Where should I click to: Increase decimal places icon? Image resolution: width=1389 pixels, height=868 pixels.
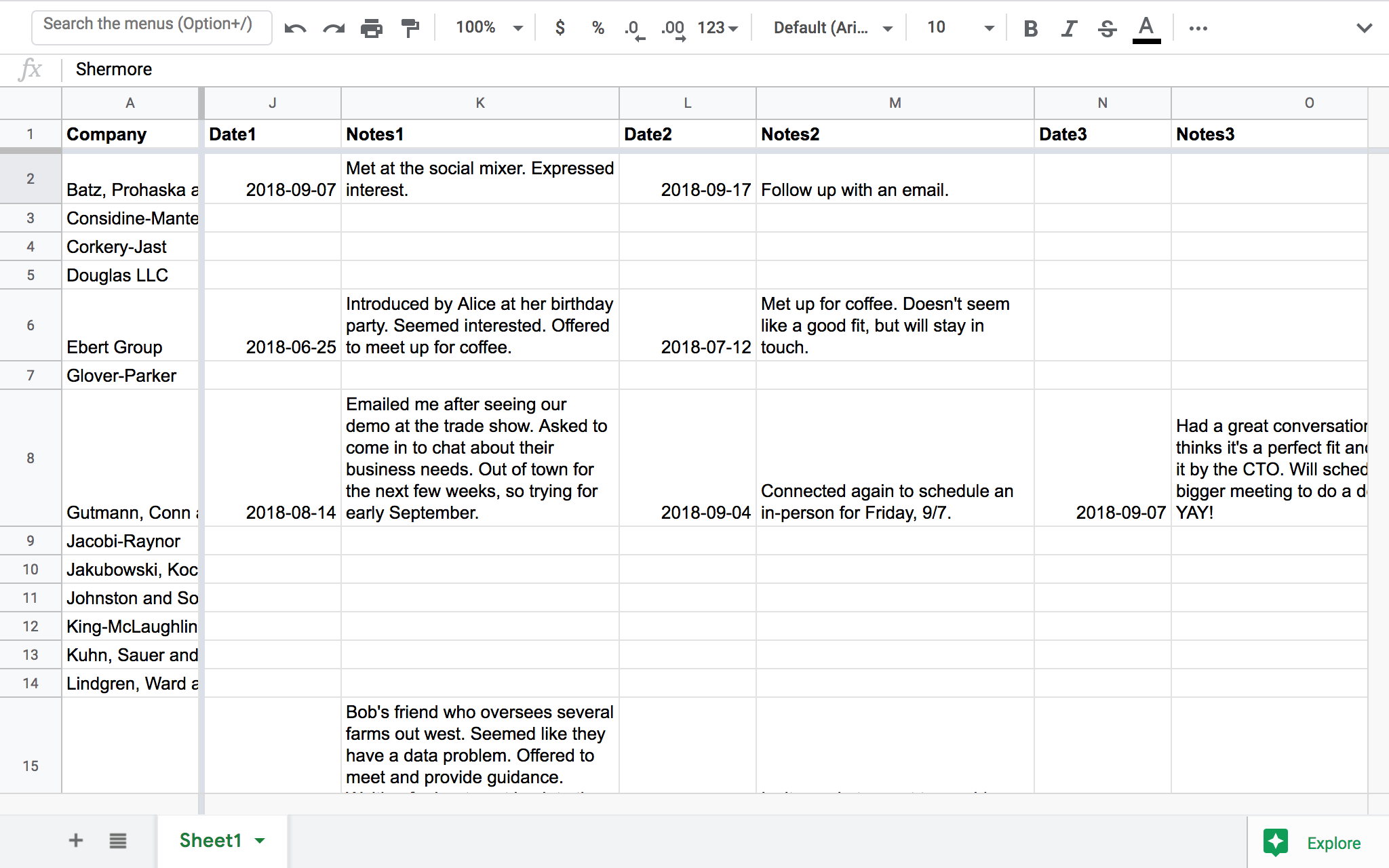pos(672,27)
